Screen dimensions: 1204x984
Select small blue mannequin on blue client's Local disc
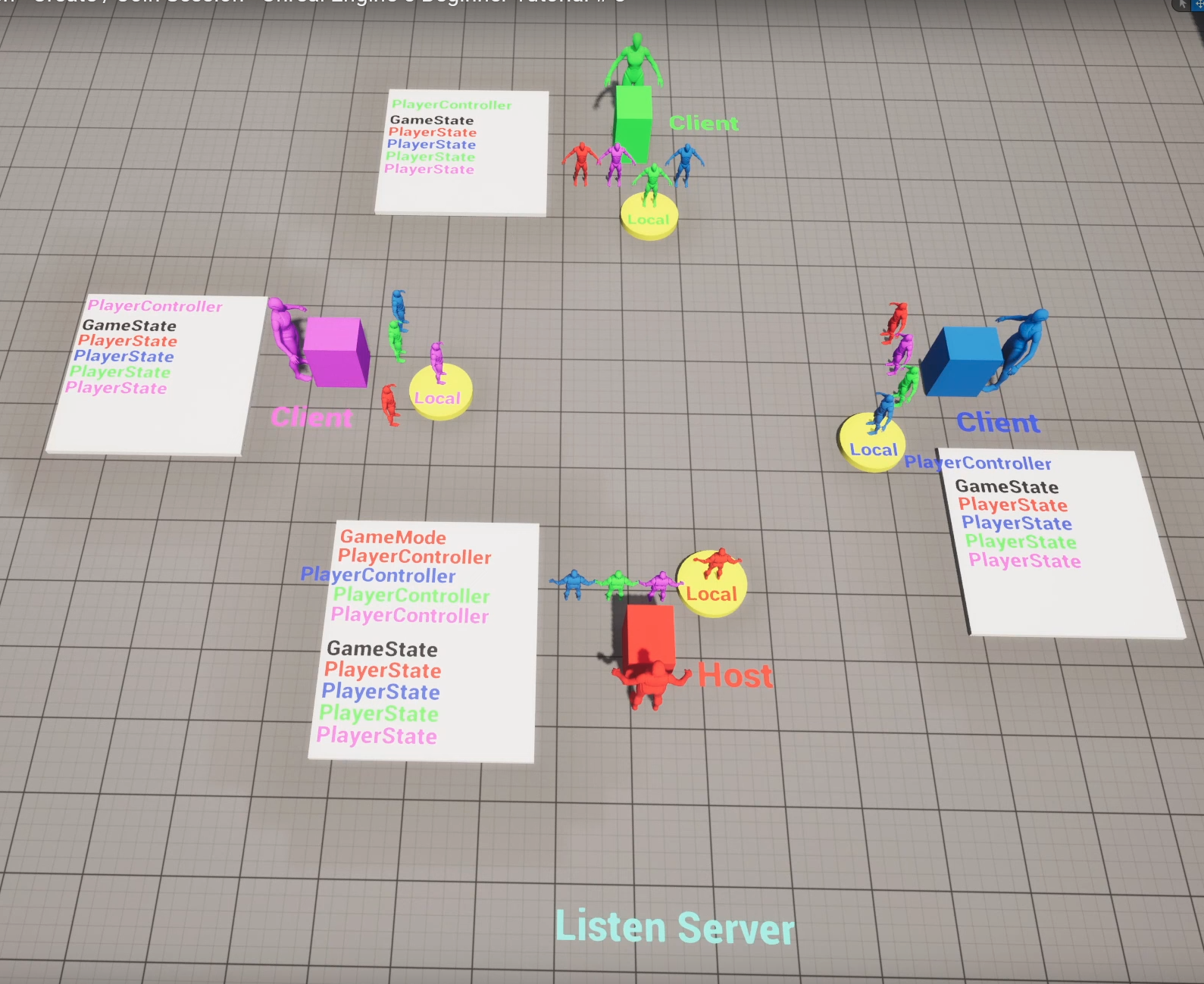[883, 411]
